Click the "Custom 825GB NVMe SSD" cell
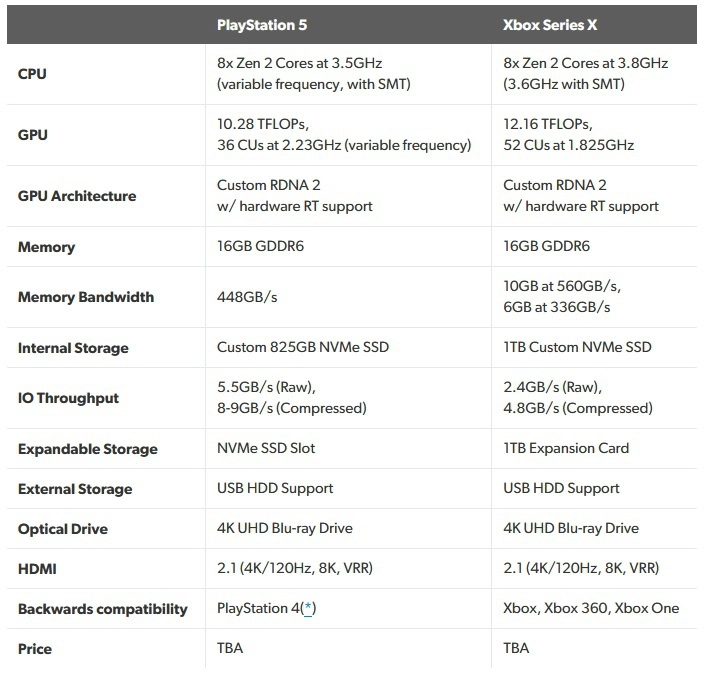Viewport: 714px width, 694px height. point(302,347)
